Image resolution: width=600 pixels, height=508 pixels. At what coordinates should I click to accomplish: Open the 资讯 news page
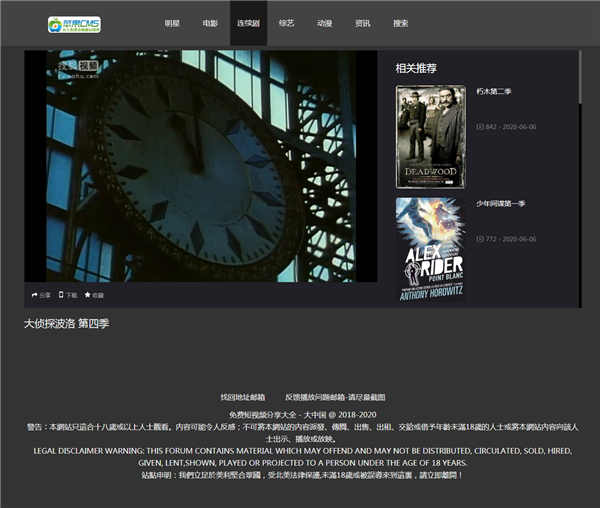[x=363, y=23]
